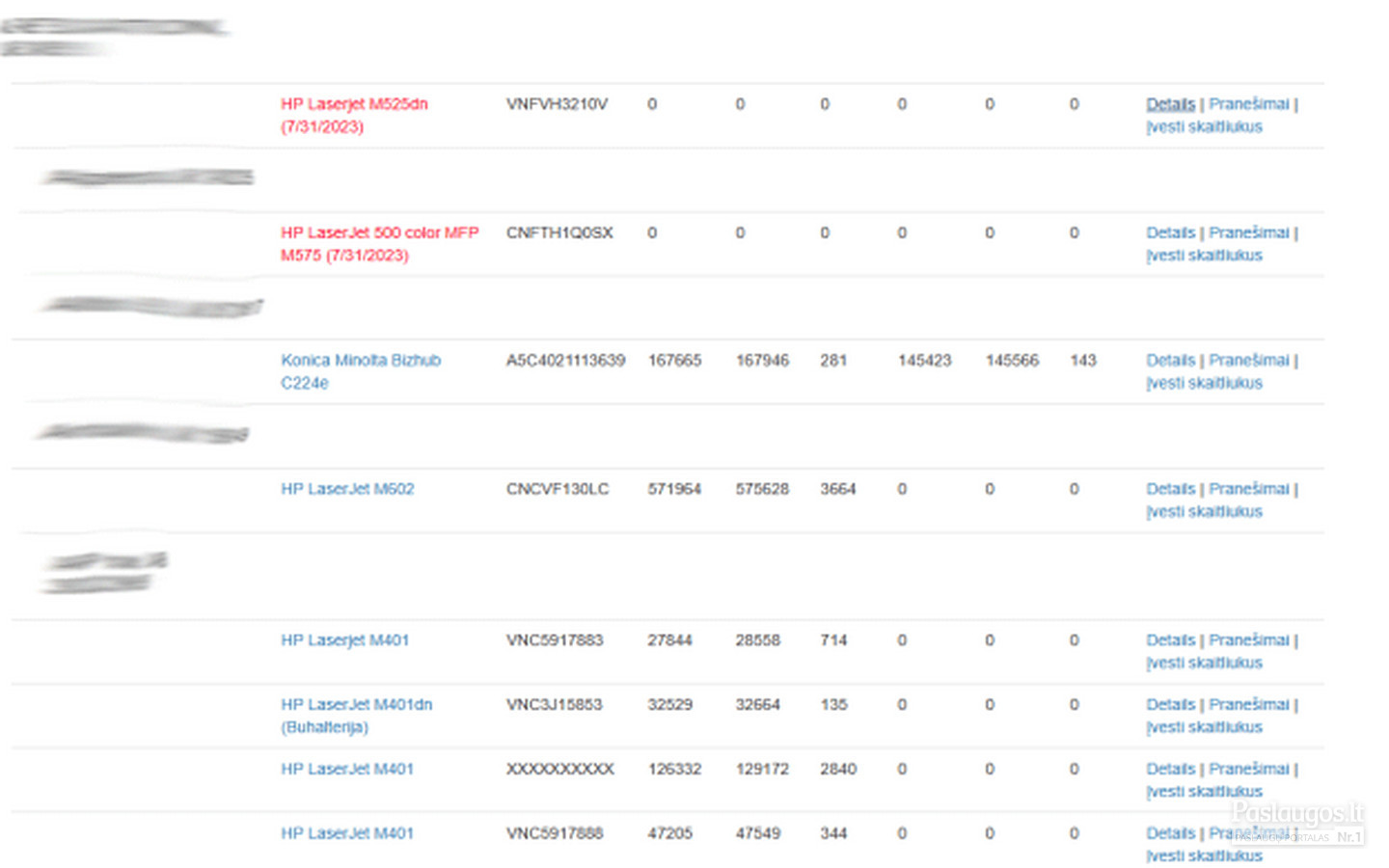
Task: Click Įvesti skaitliukus for M401dn (Buhalterija)
Action: [x=1204, y=728]
